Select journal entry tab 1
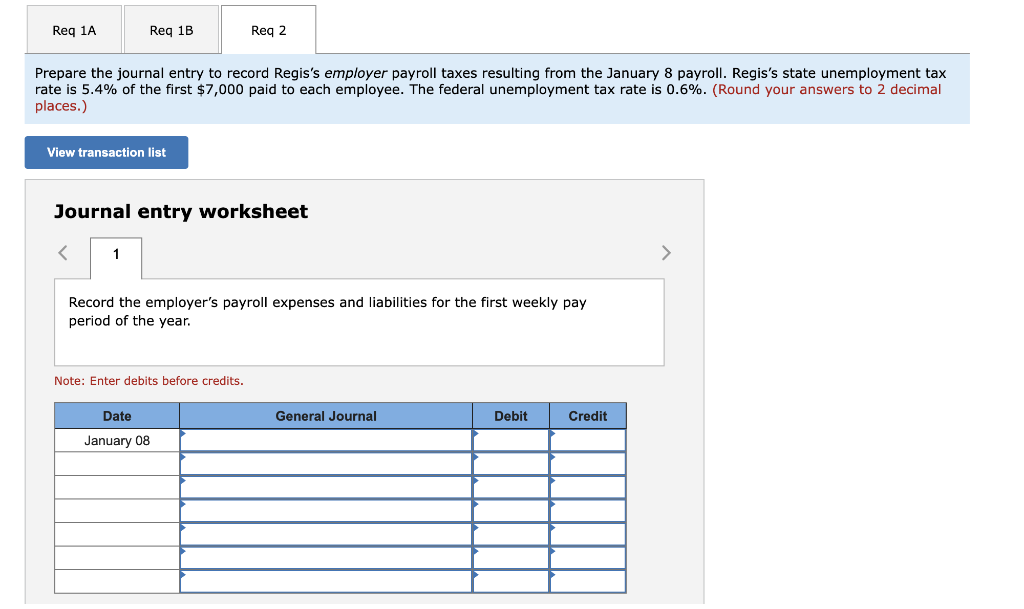This screenshot has height=609, width=1024. click(x=116, y=255)
